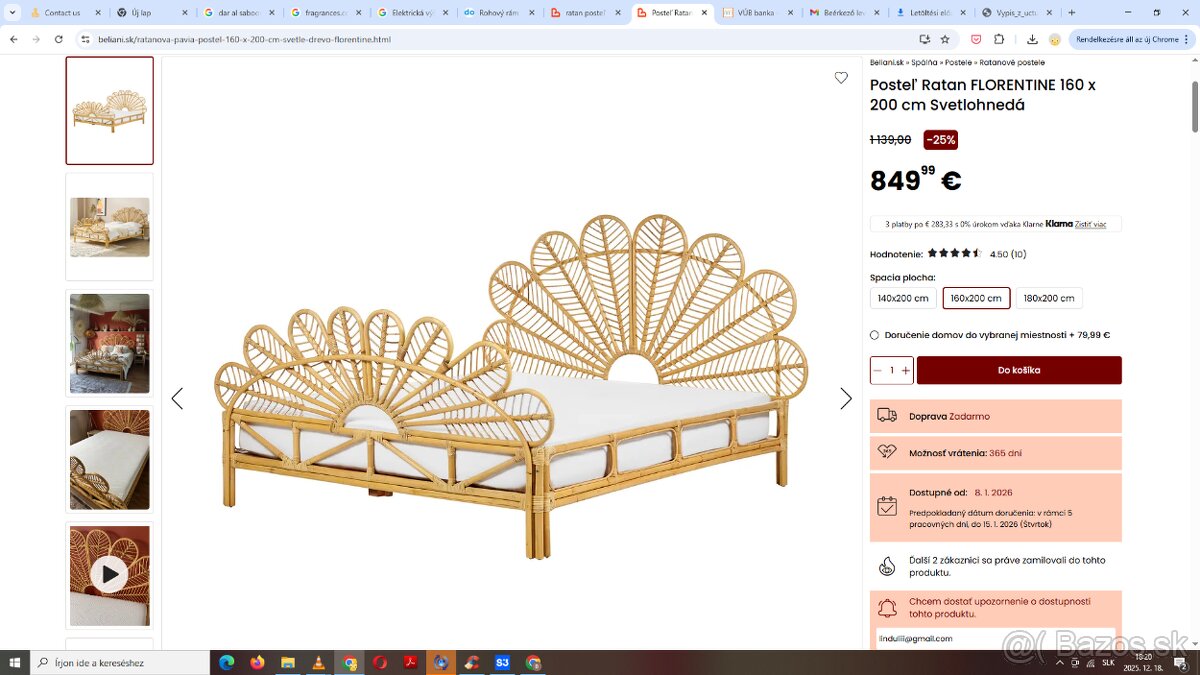Select the 180x200 cm size
The height and width of the screenshot is (675, 1200).
(x=1049, y=298)
